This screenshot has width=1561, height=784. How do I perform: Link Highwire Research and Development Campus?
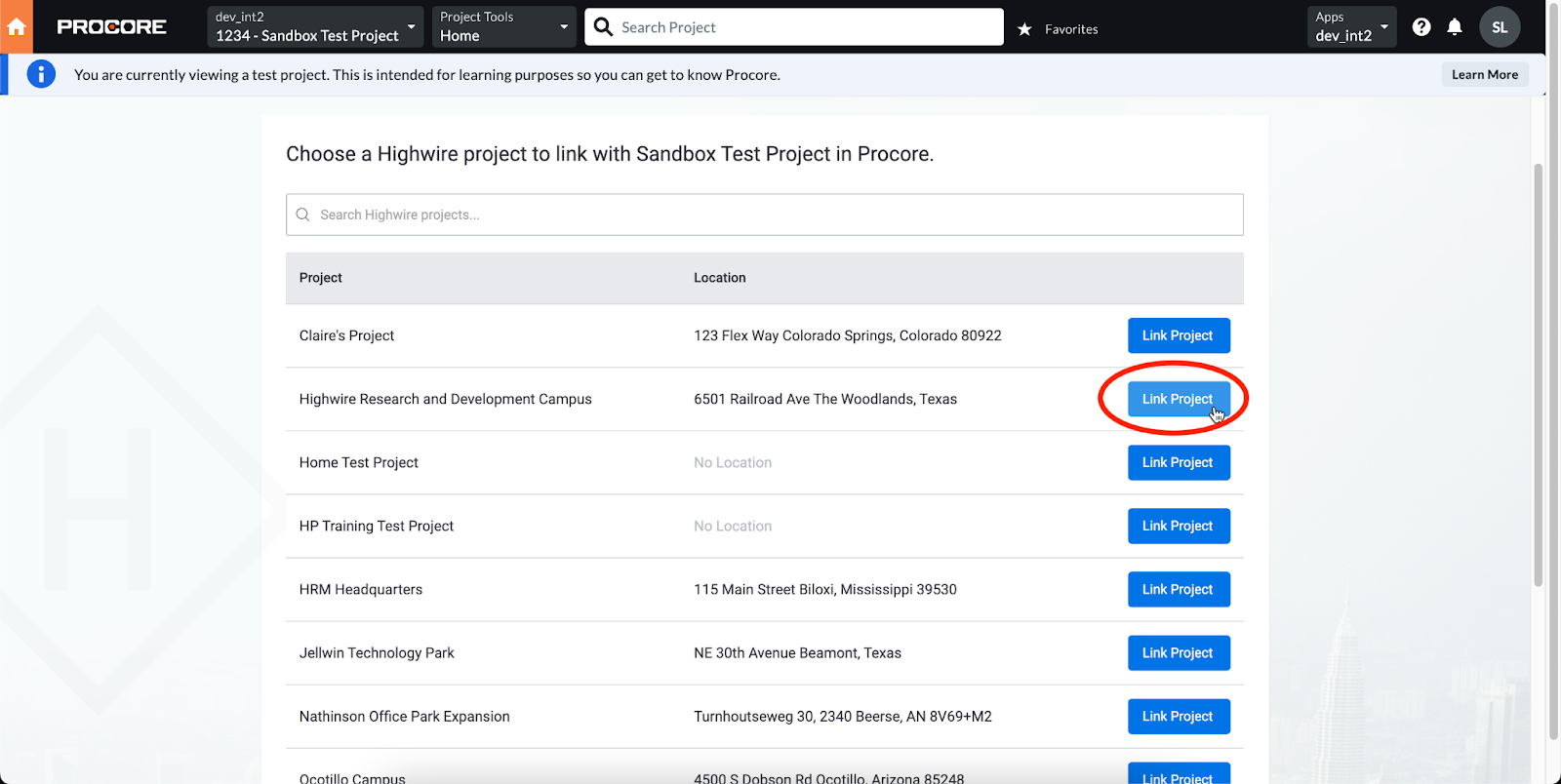point(1178,399)
